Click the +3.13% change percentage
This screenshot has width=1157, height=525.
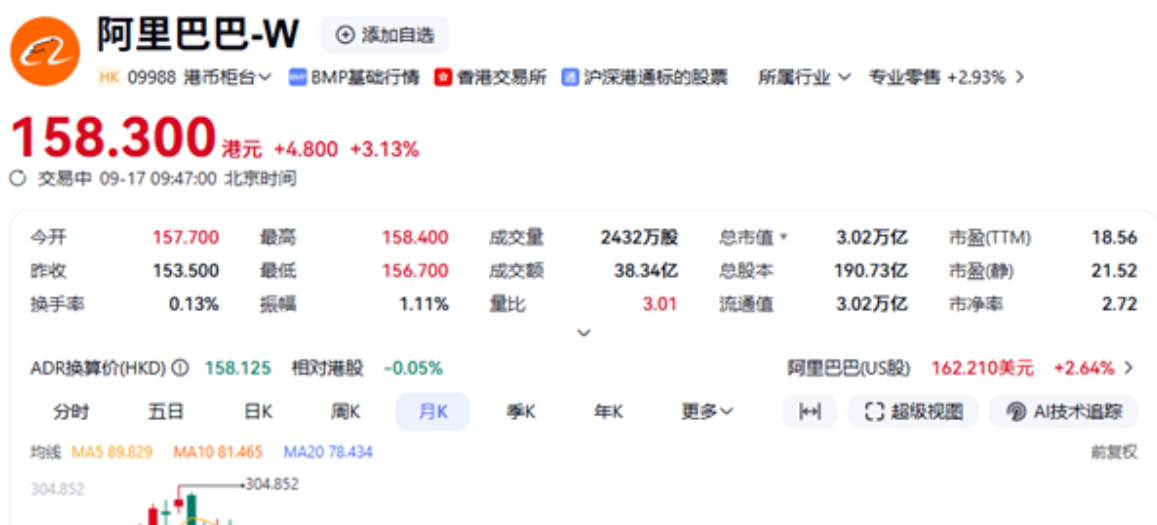[x=384, y=149]
